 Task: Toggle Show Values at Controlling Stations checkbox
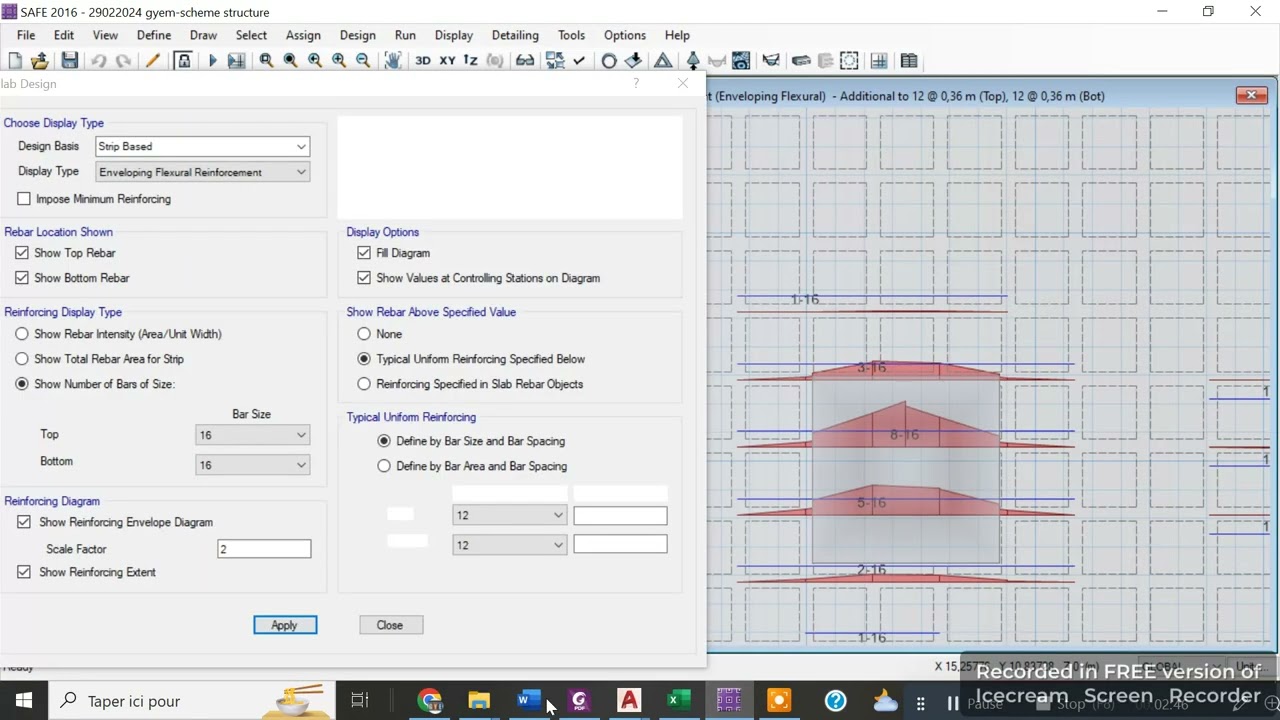point(364,278)
